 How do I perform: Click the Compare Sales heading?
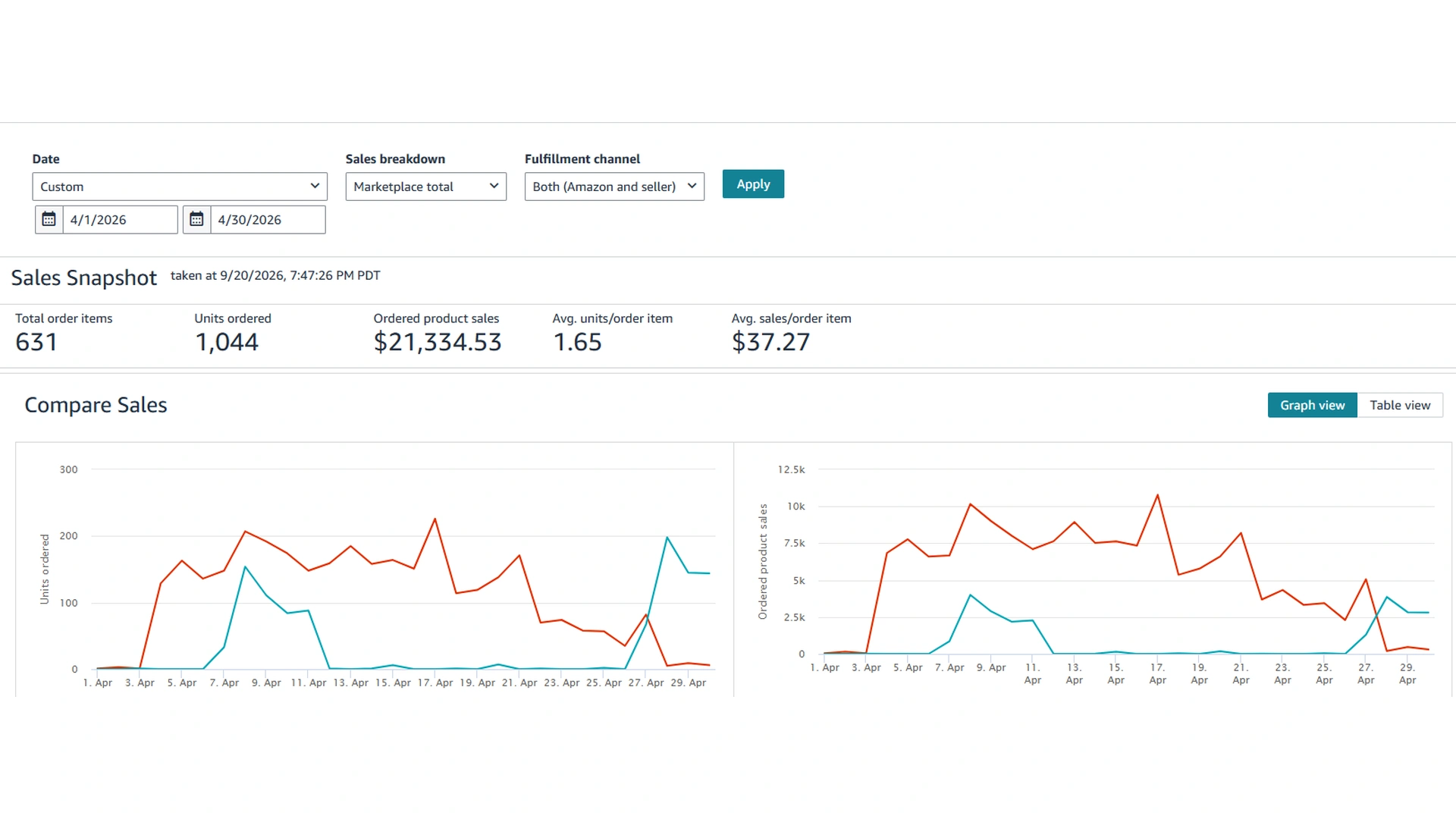click(96, 405)
